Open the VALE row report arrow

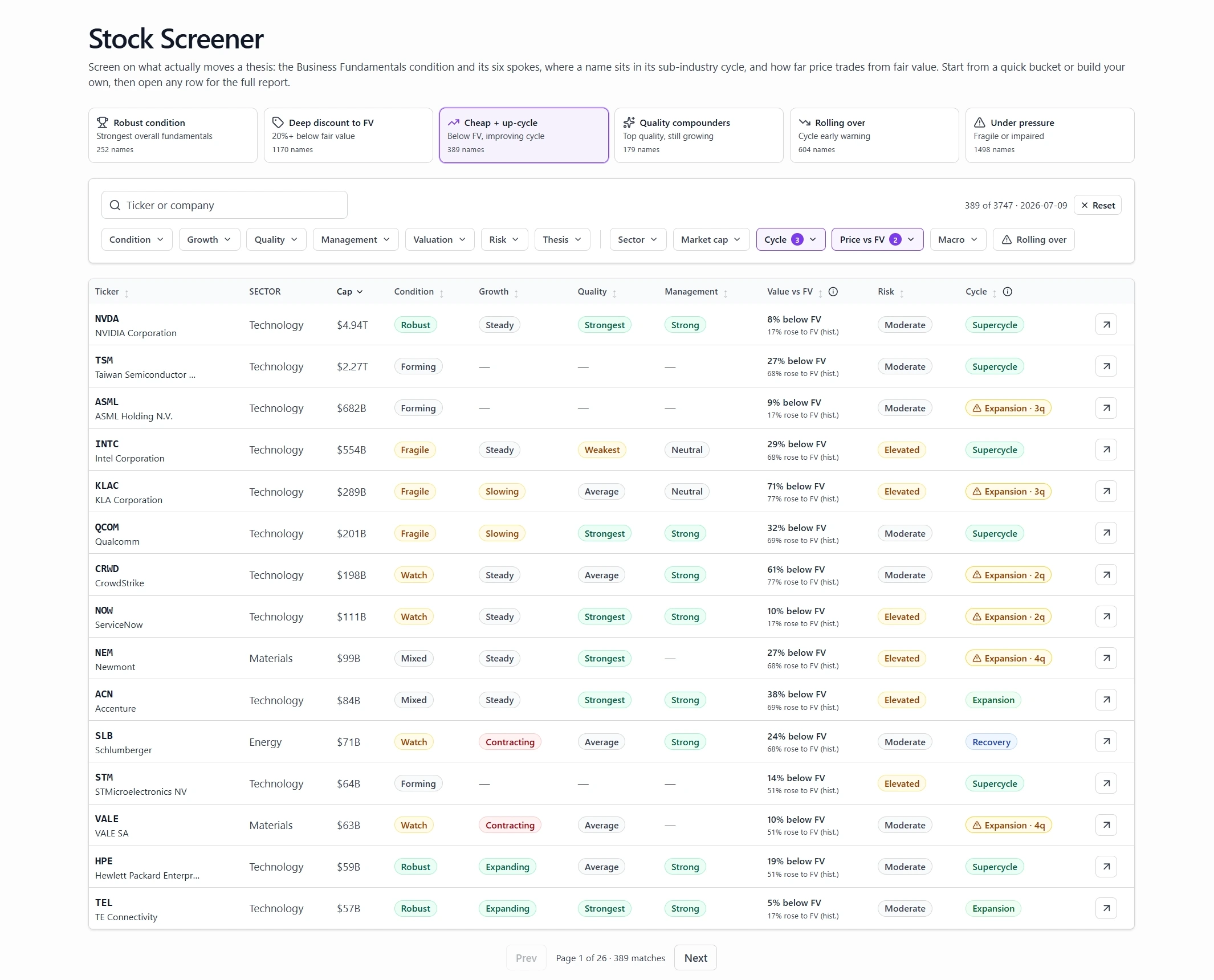click(1106, 825)
